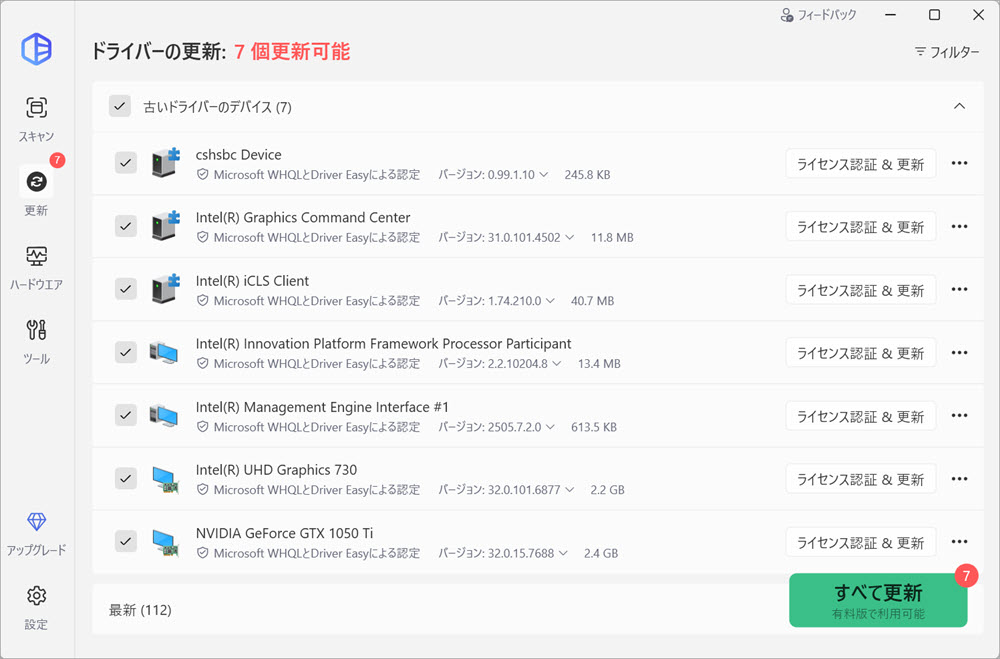Select the NVIDIA GeForce GTX 1050 Ti device name
The width and height of the screenshot is (1000, 659).
(284, 533)
